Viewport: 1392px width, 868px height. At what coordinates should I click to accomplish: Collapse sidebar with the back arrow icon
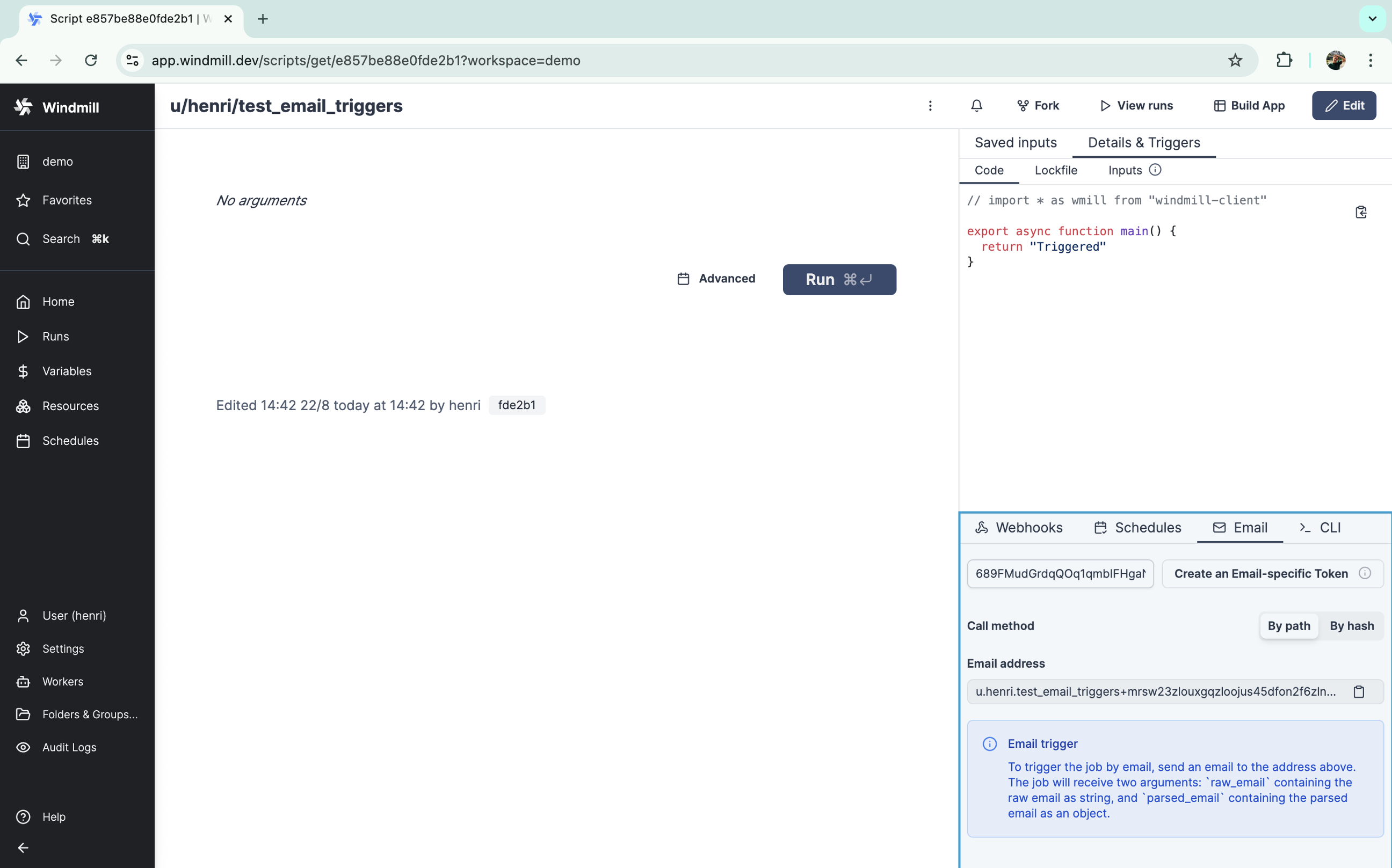pos(23,847)
